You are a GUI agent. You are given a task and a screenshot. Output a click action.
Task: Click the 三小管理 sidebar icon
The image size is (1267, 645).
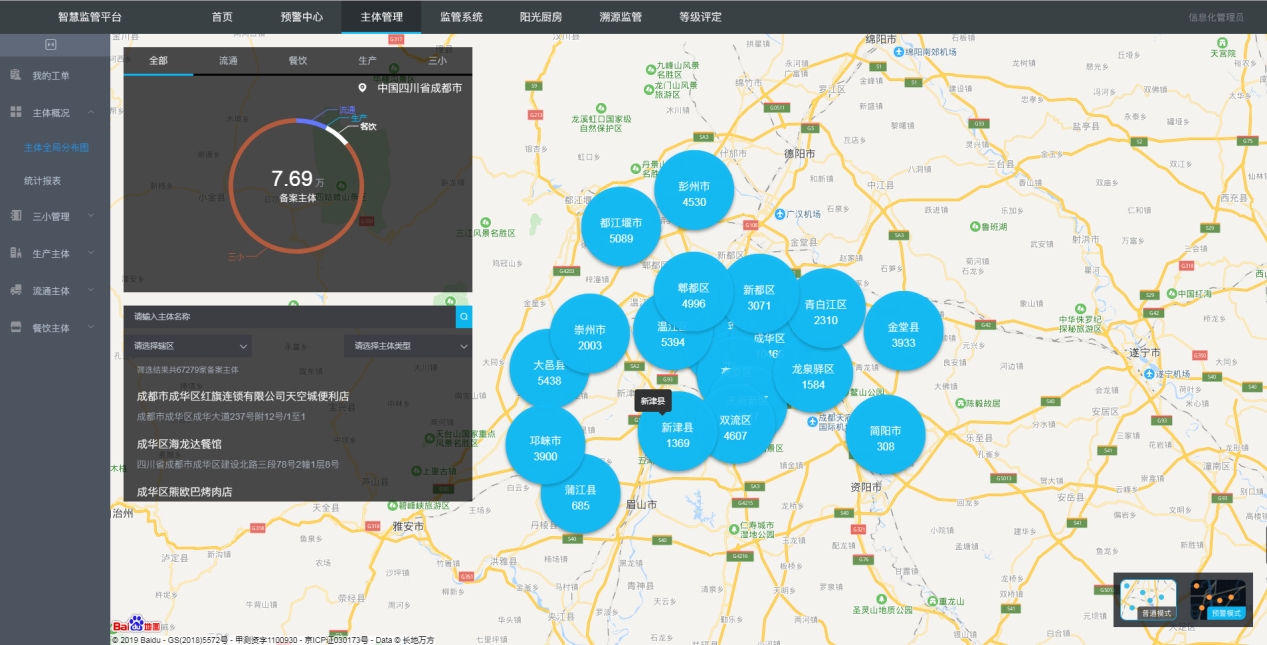(16, 216)
